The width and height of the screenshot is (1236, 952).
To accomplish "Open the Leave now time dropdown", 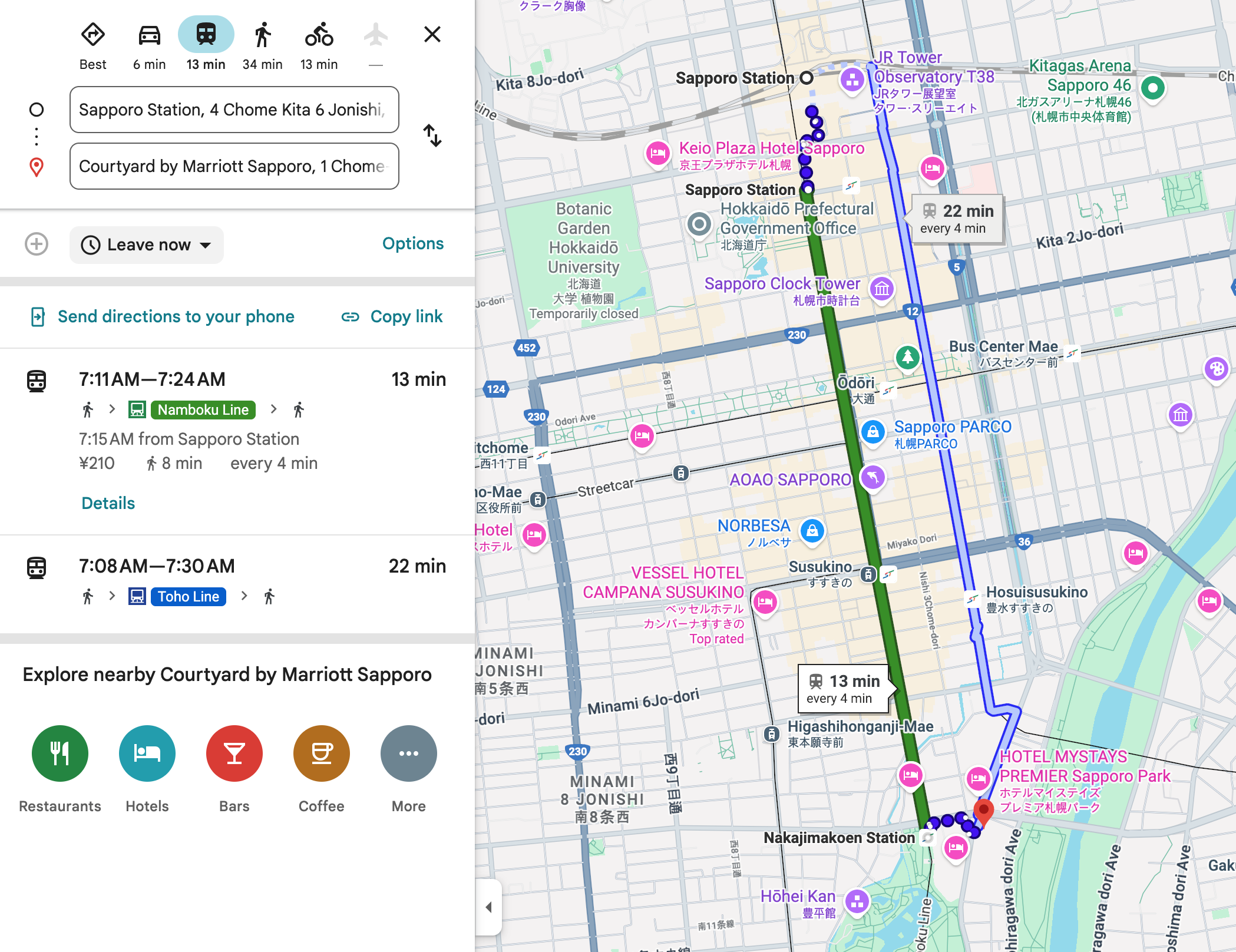I will click(146, 244).
